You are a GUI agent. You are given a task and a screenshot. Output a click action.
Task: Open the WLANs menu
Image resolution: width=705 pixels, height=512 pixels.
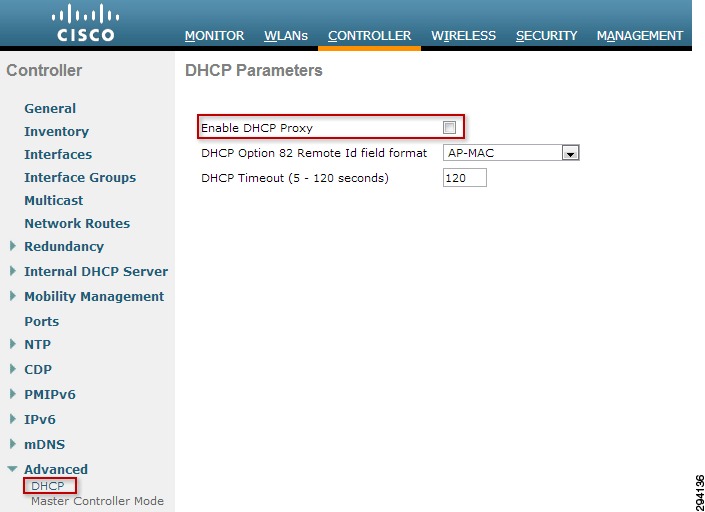tap(286, 36)
